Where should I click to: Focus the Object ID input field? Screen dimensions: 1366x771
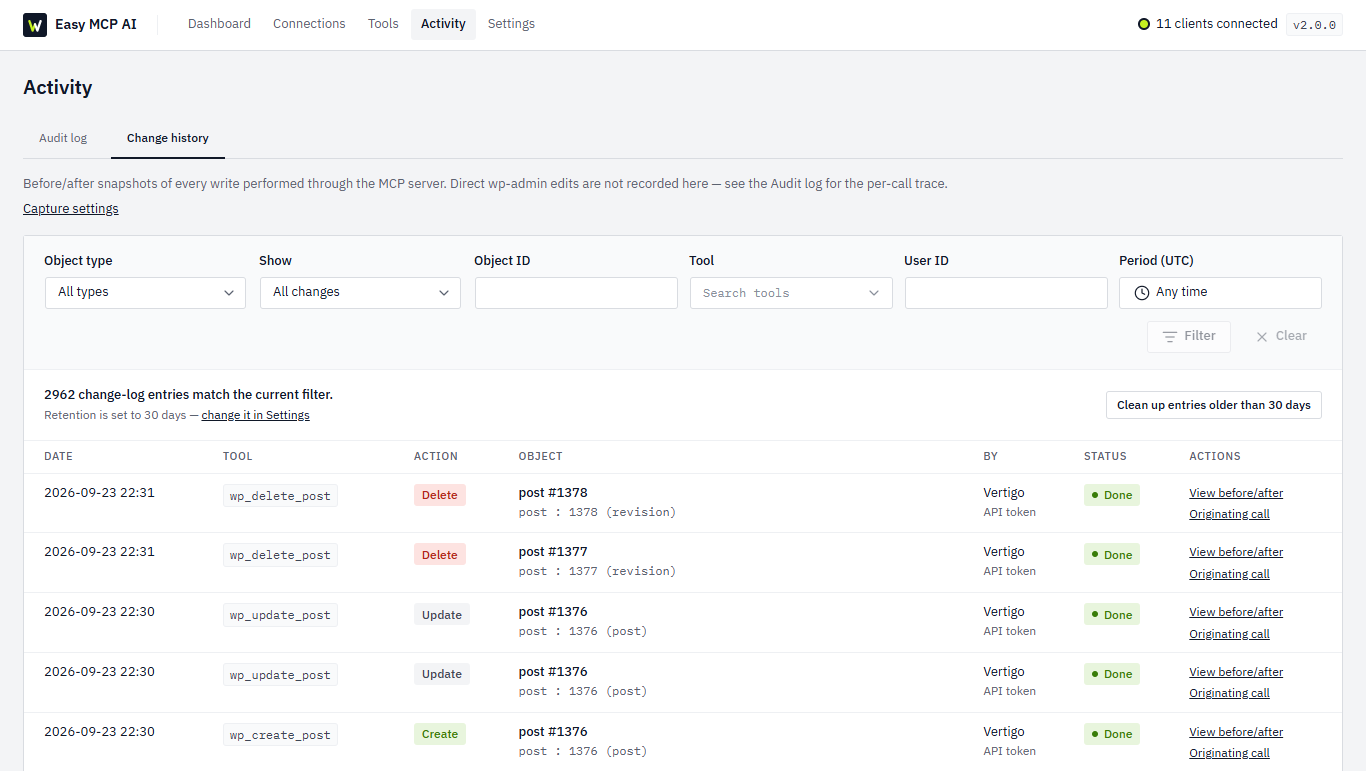pos(576,293)
